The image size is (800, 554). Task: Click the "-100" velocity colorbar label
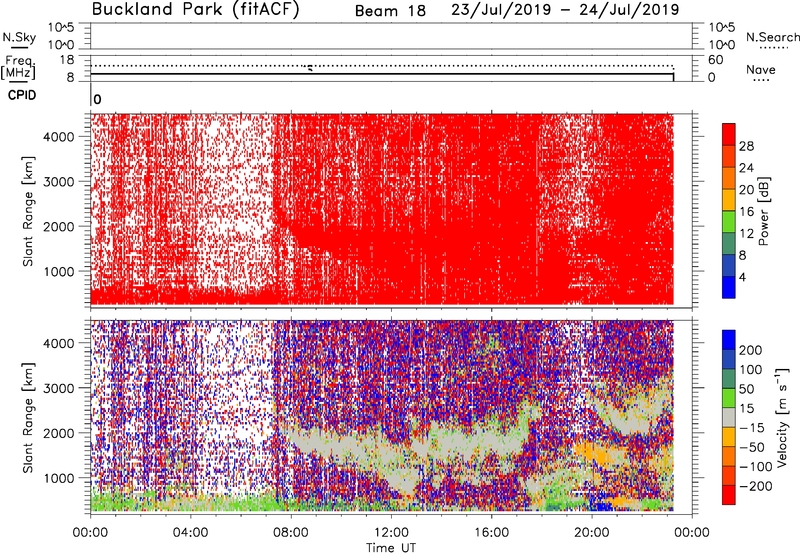[756, 466]
